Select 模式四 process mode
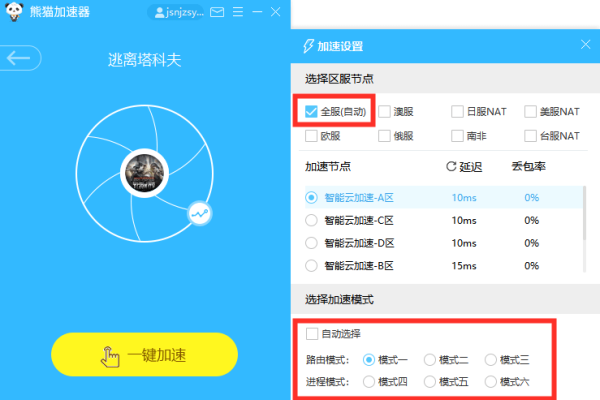600x400 pixels. click(369, 382)
